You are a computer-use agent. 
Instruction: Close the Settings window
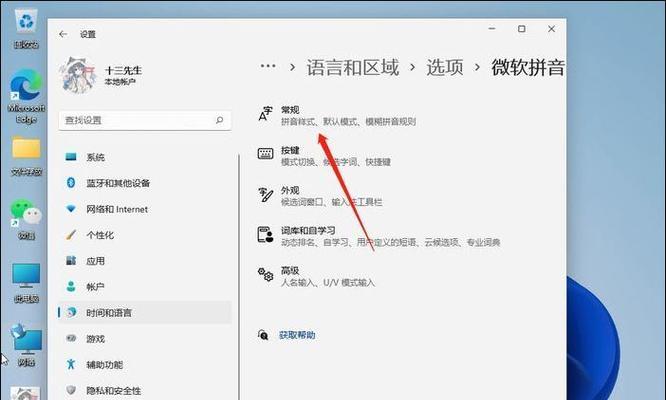tap(551, 28)
